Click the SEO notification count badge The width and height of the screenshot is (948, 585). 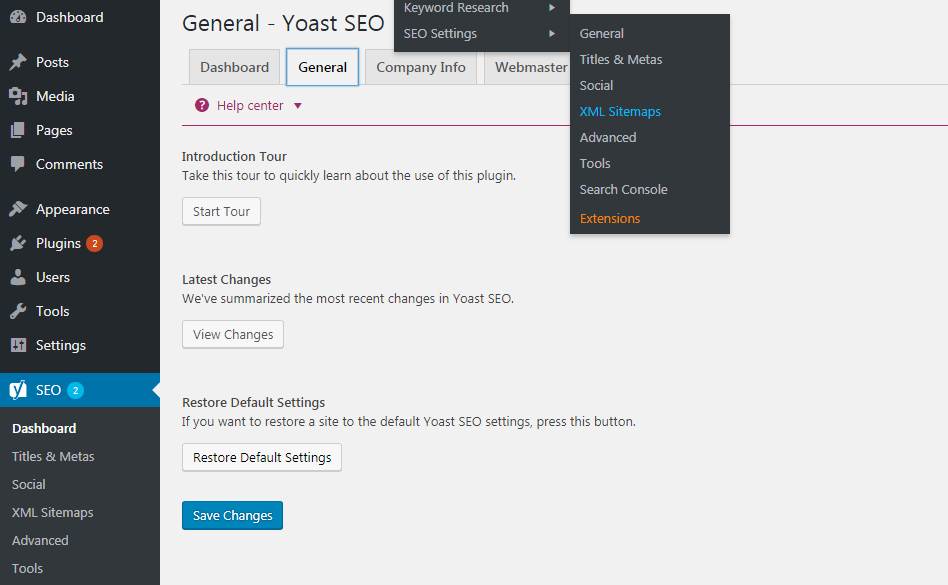click(76, 390)
